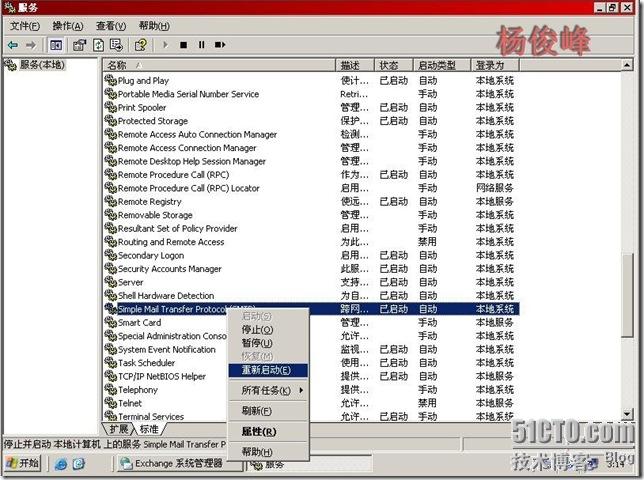
Task: Select Simple Mail Transfer Protocol row
Action: point(311,309)
